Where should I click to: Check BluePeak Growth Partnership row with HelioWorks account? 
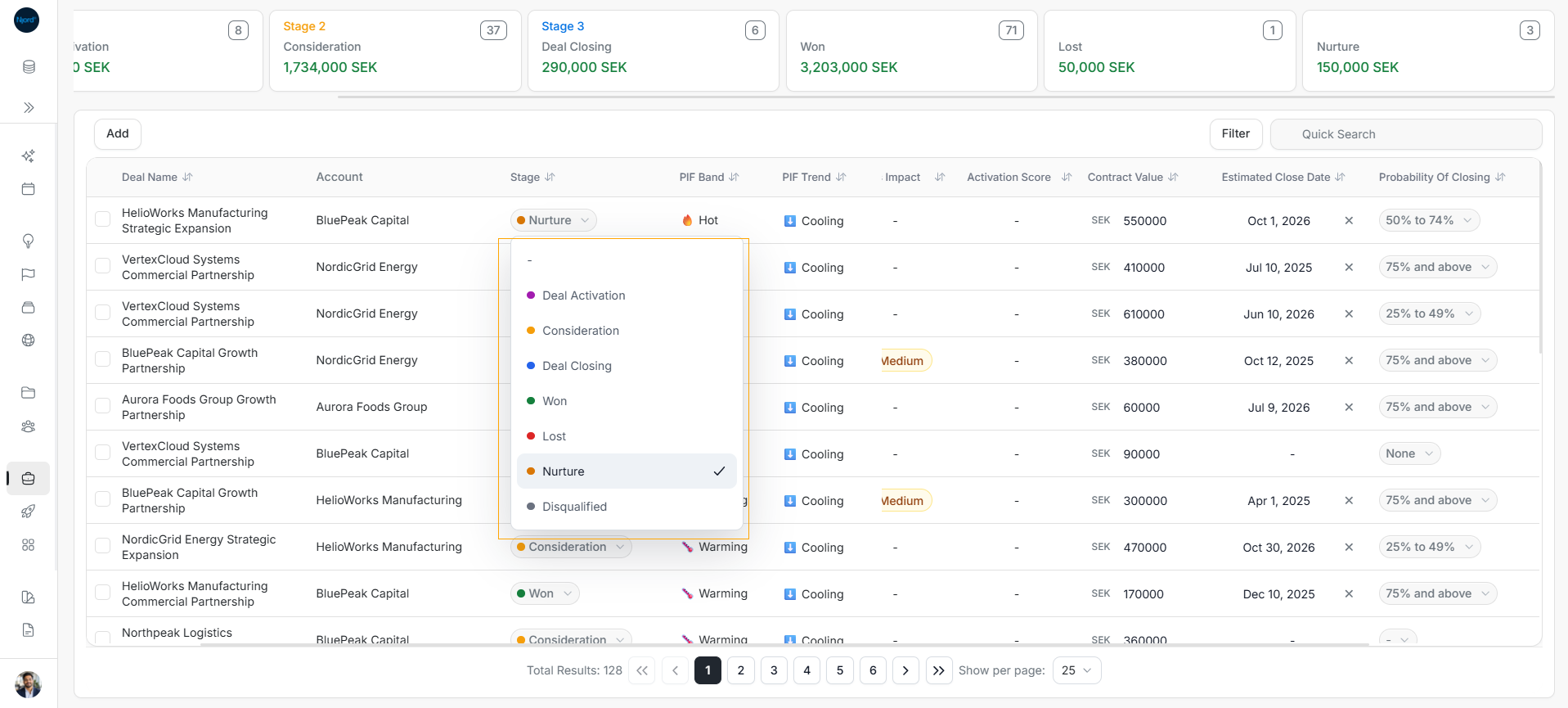coord(103,499)
